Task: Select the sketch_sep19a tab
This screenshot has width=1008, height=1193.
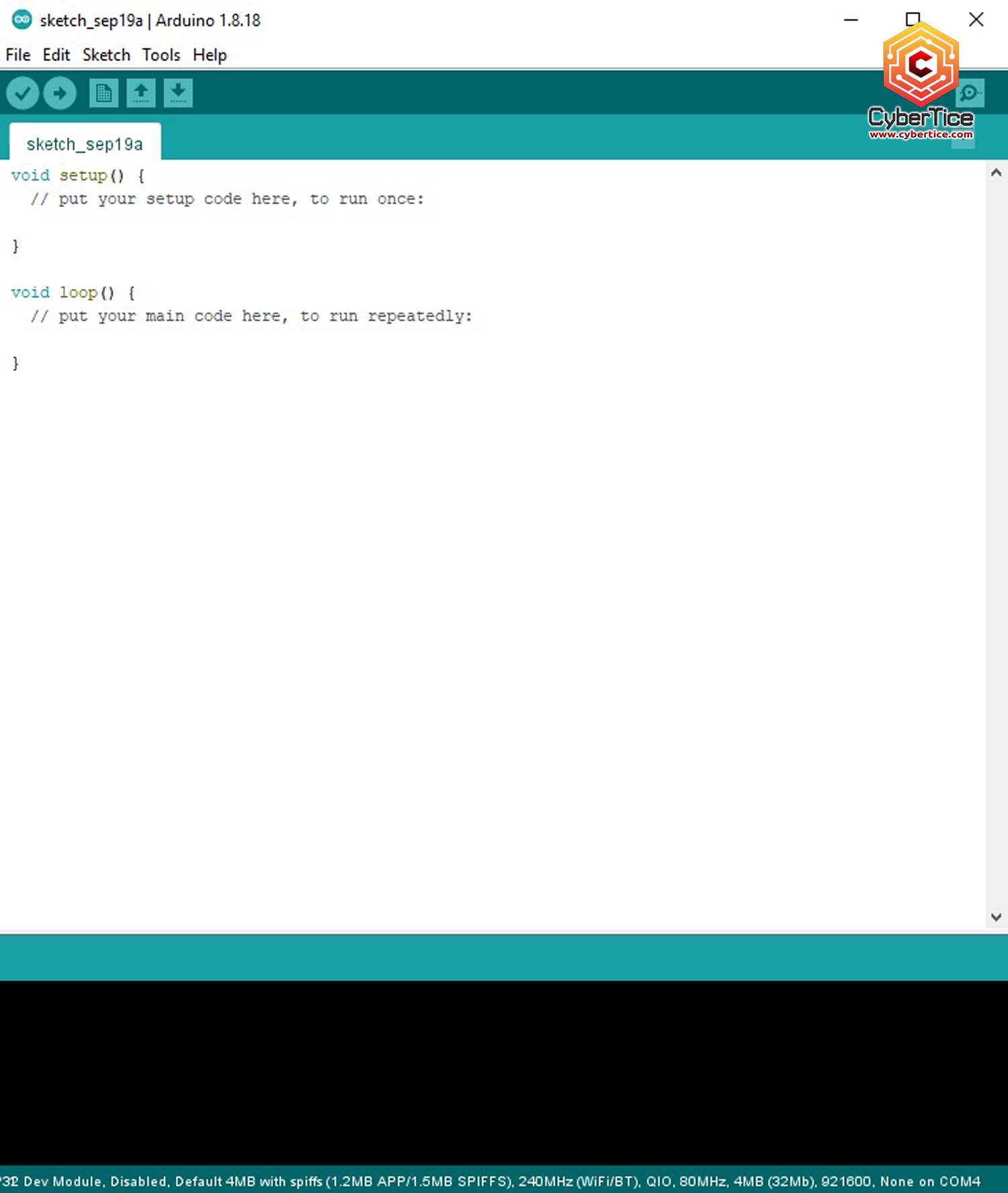Action: click(85, 144)
